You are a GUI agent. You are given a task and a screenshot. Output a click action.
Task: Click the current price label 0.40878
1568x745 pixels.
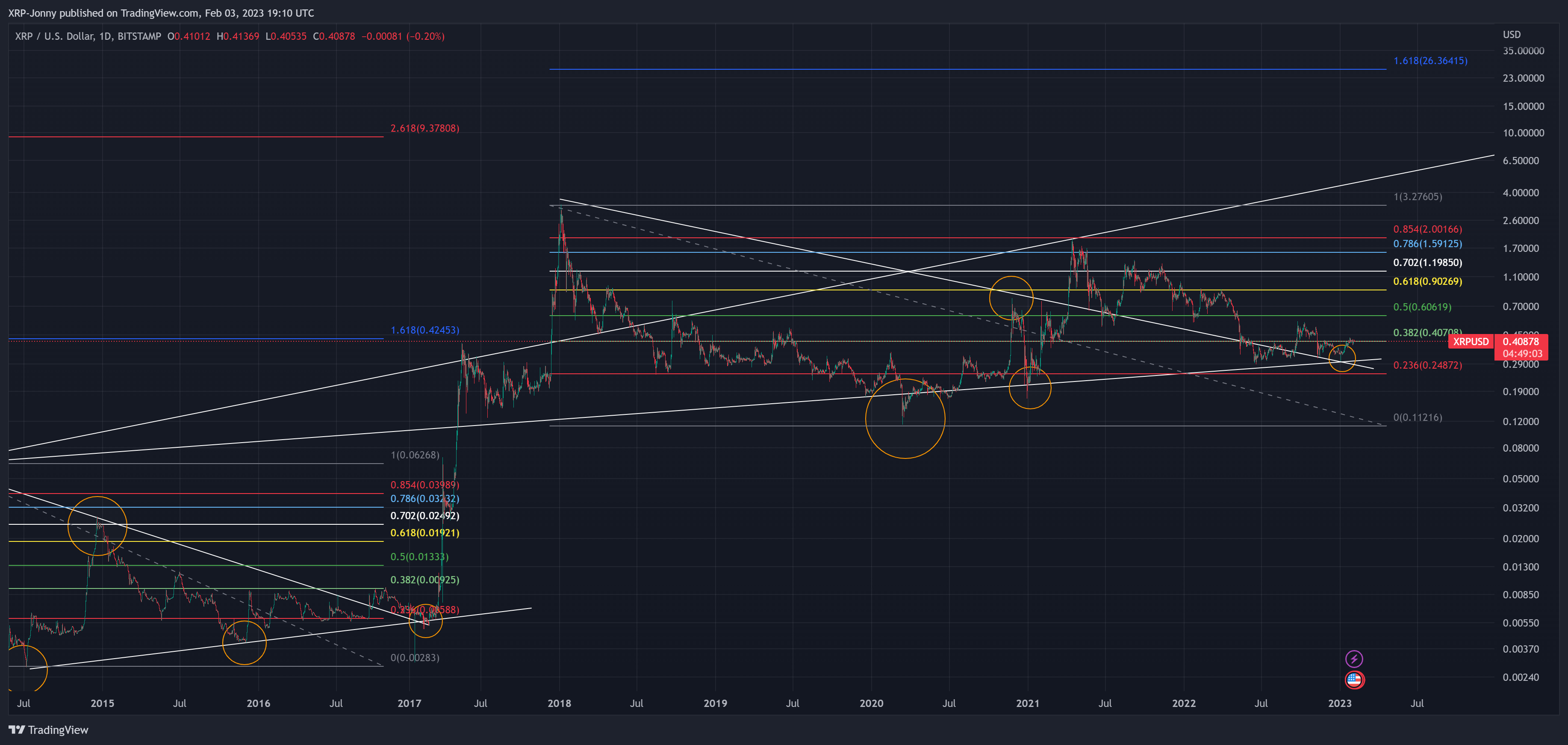pos(1521,341)
